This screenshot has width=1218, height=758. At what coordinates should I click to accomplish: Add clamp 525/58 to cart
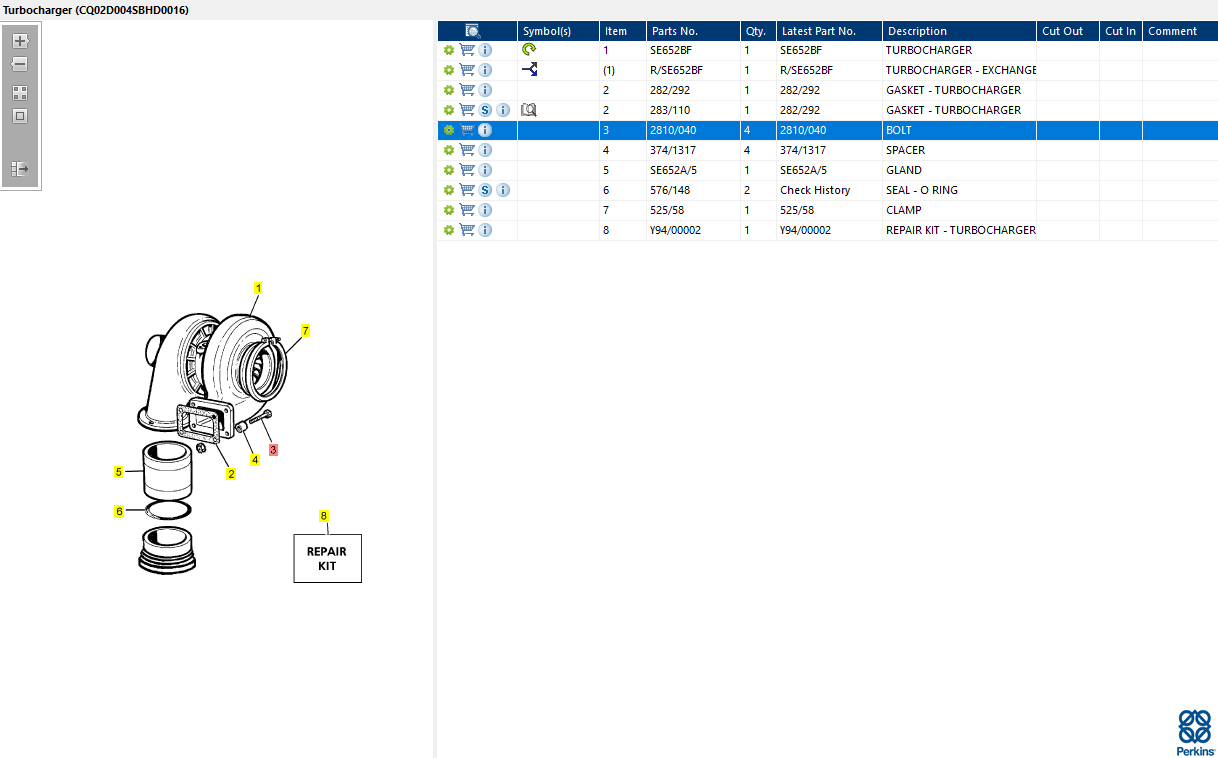coord(467,210)
